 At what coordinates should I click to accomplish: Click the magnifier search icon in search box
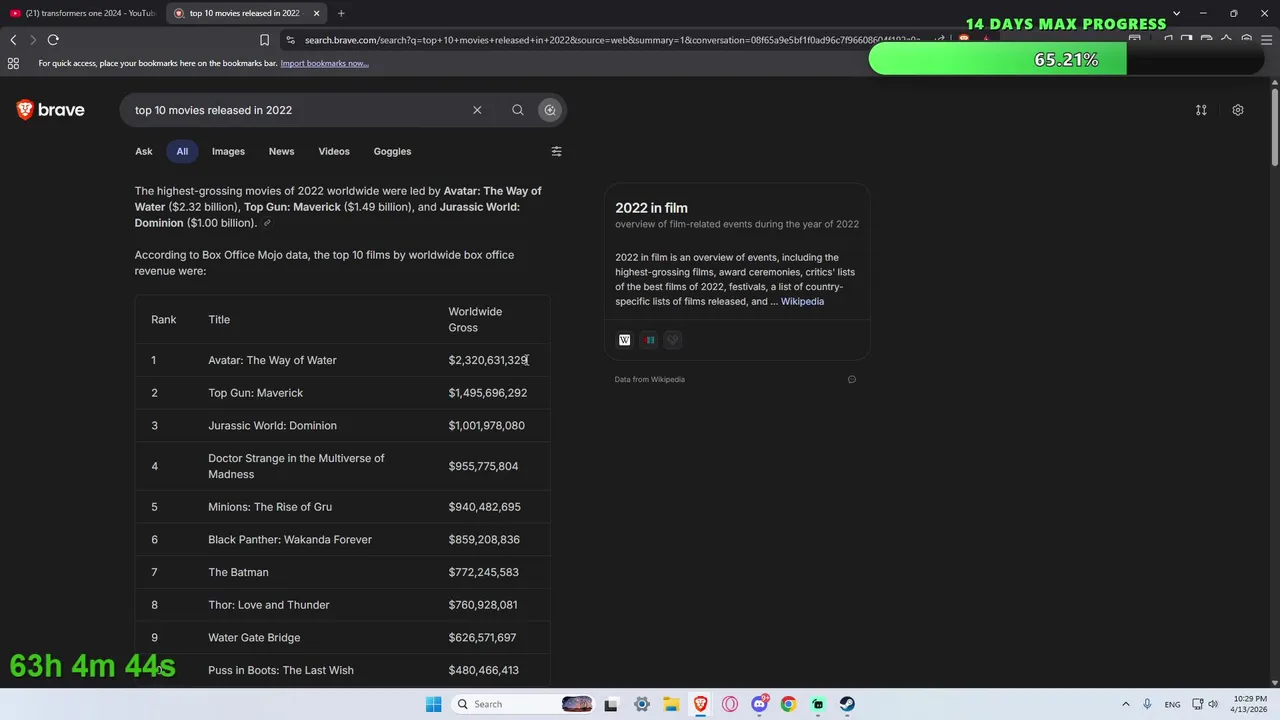pyautogui.click(x=517, y=110)
